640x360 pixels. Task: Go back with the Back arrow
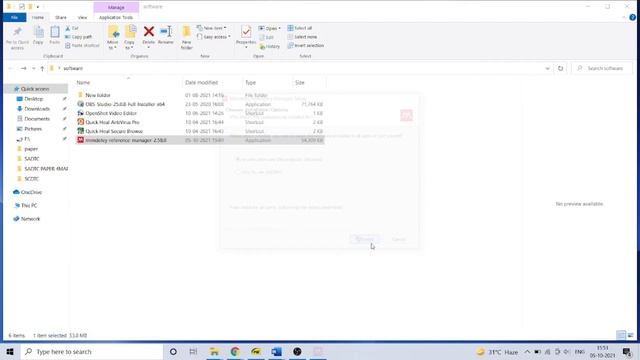[x=11, y=69]
